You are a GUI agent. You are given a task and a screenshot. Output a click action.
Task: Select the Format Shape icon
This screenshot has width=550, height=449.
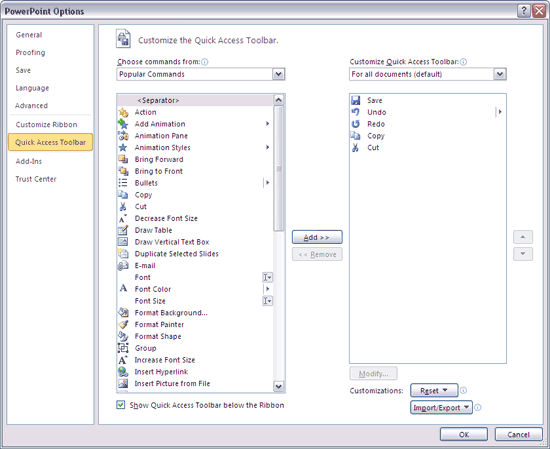click(x=123, y=336)
